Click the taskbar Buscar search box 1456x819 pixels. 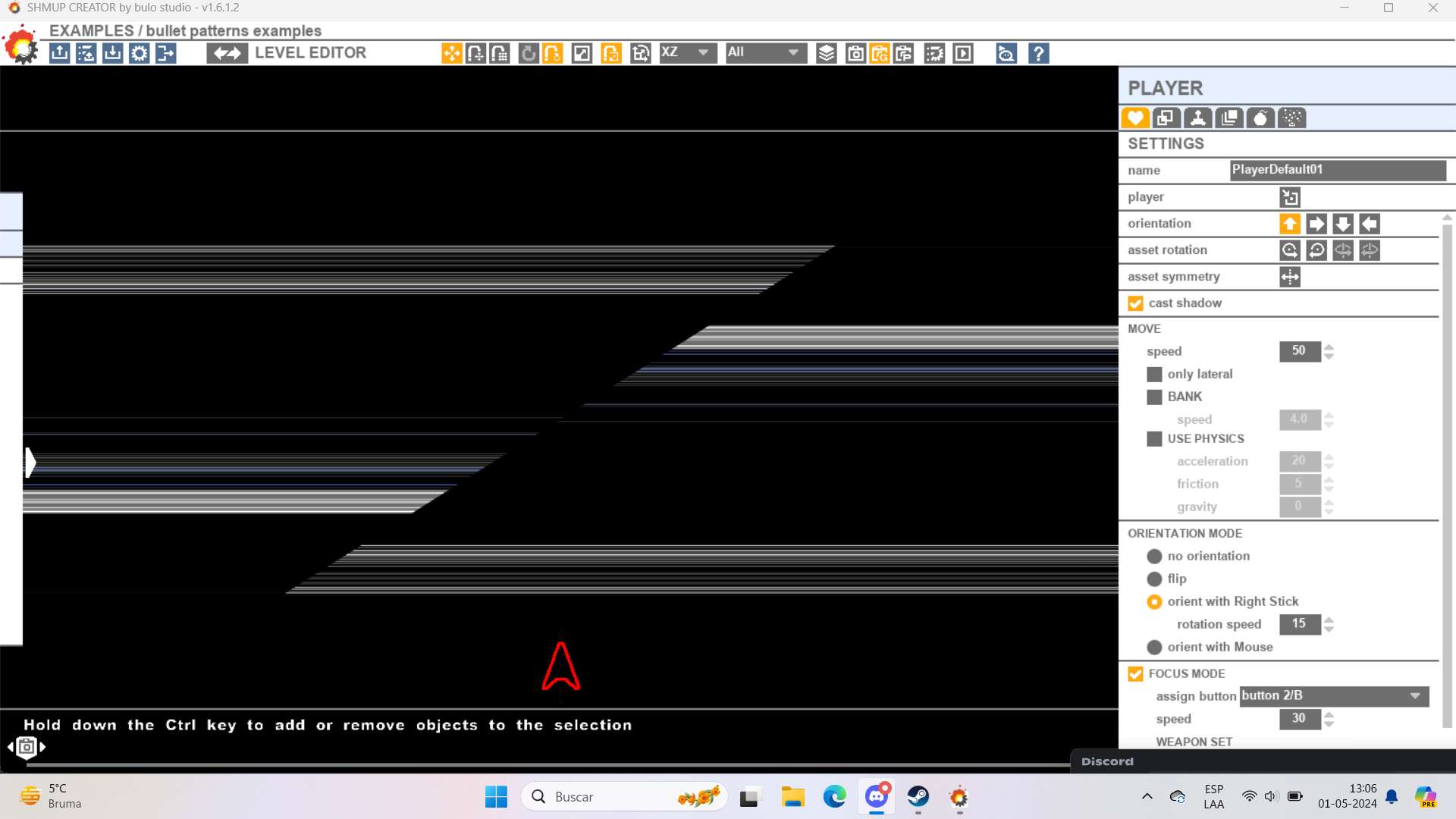tap(624, 797)
